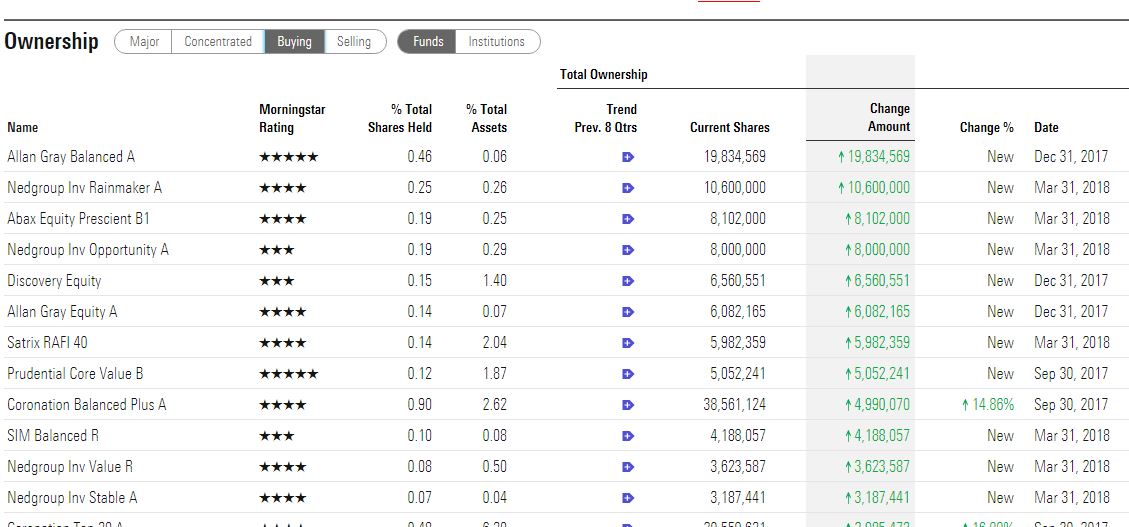The image size is (1129, 527).
Task: Open Allan Gray Equity A fund link
Action: tap(62, 312)
